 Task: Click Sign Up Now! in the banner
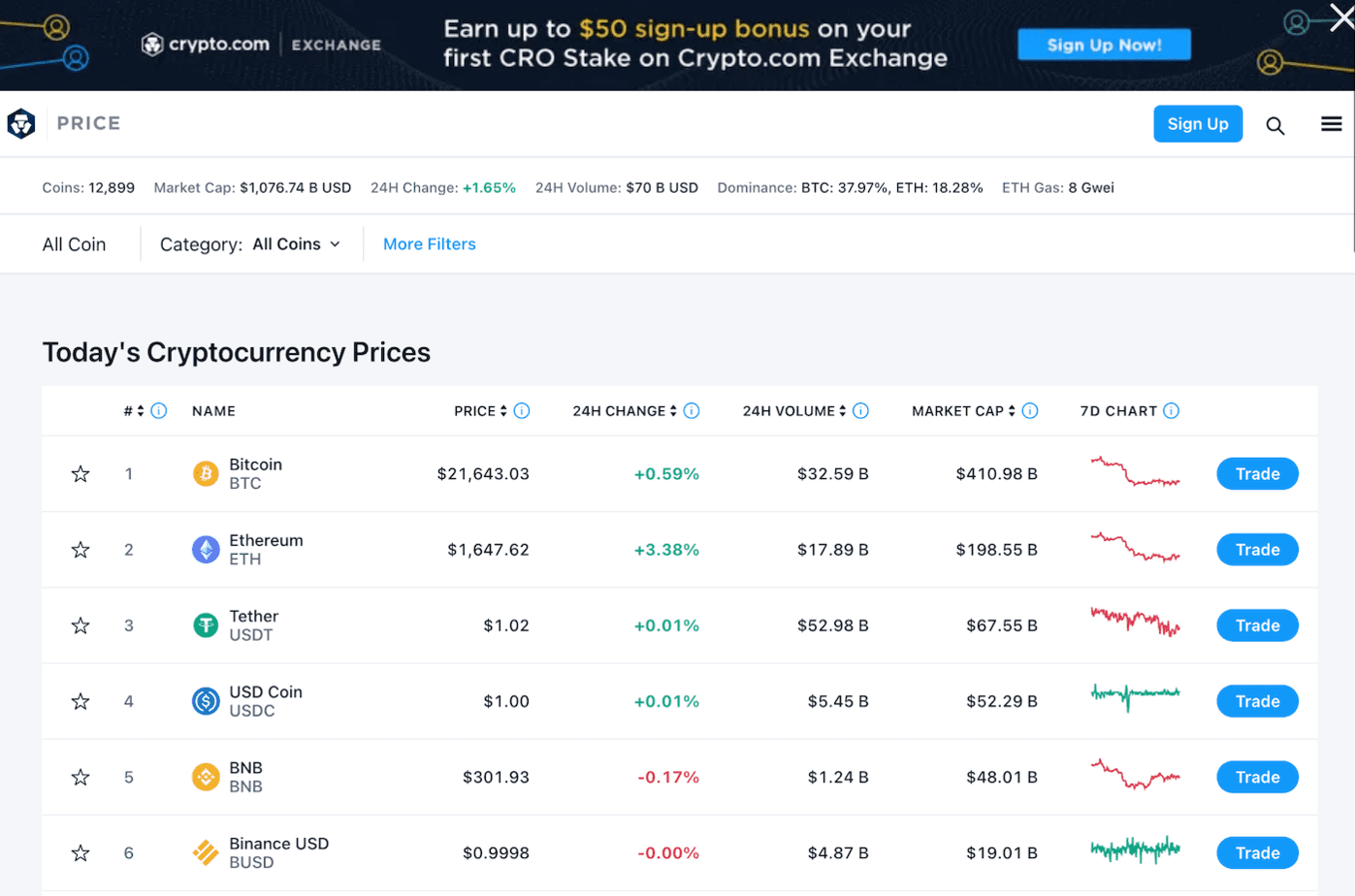(x=1104, y=45)
